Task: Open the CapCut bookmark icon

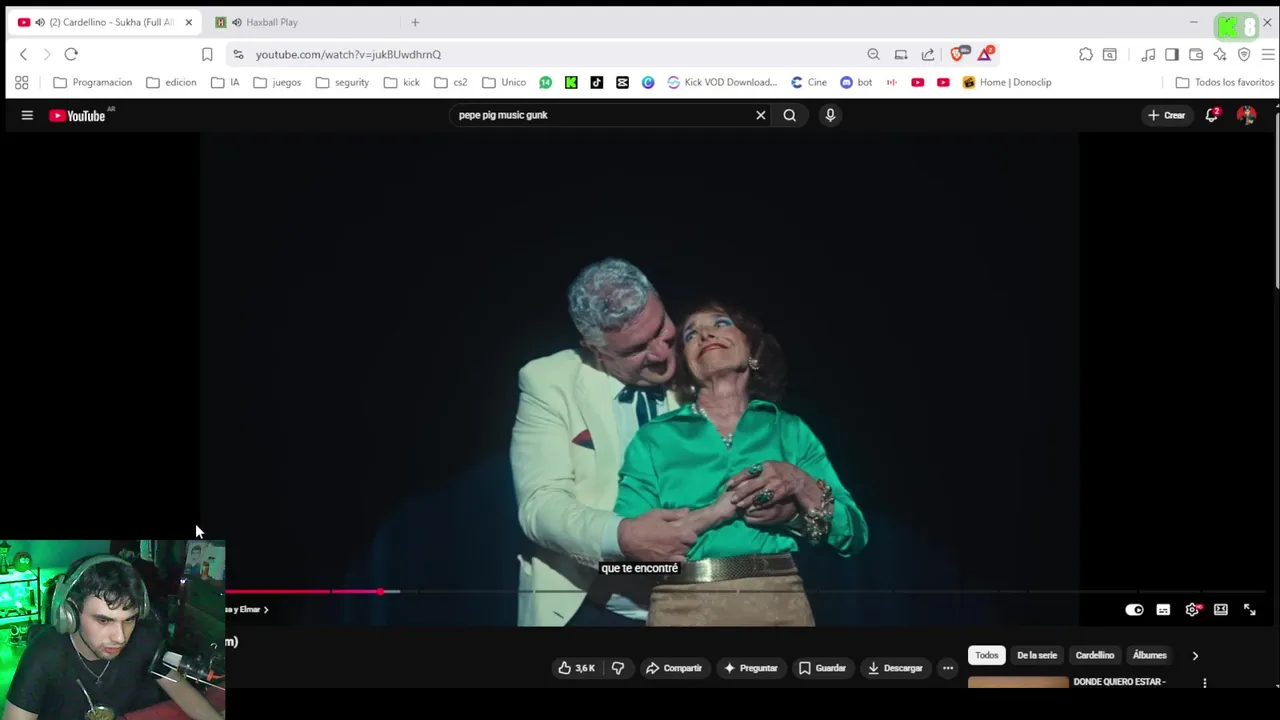Action: (x=622, y=82)
